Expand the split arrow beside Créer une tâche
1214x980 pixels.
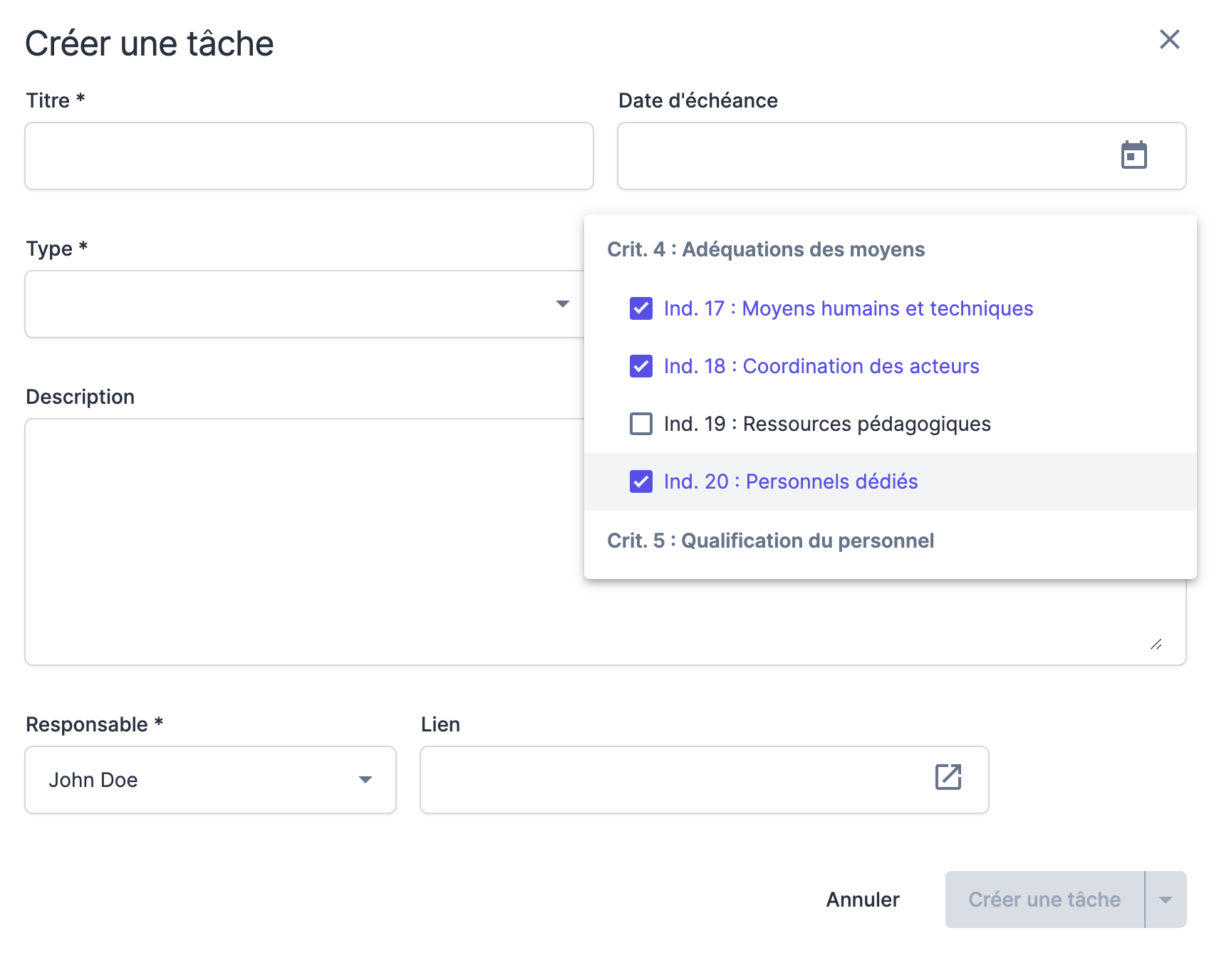1166,900
